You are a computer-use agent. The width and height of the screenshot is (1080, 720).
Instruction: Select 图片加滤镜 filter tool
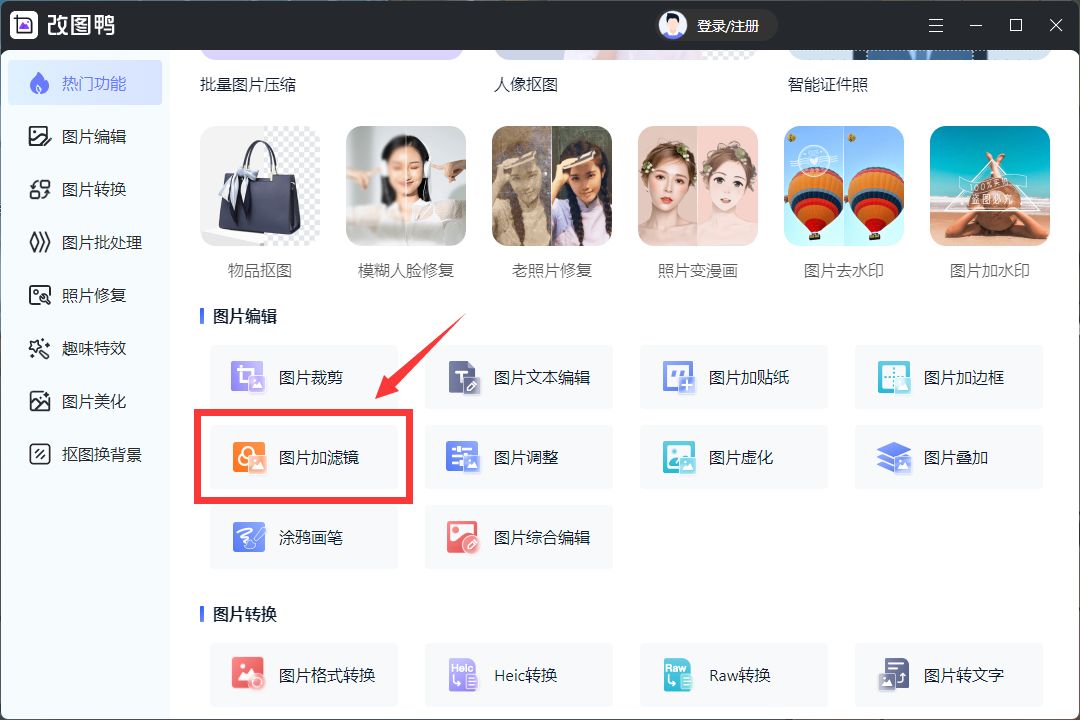(x=303, y=457)
